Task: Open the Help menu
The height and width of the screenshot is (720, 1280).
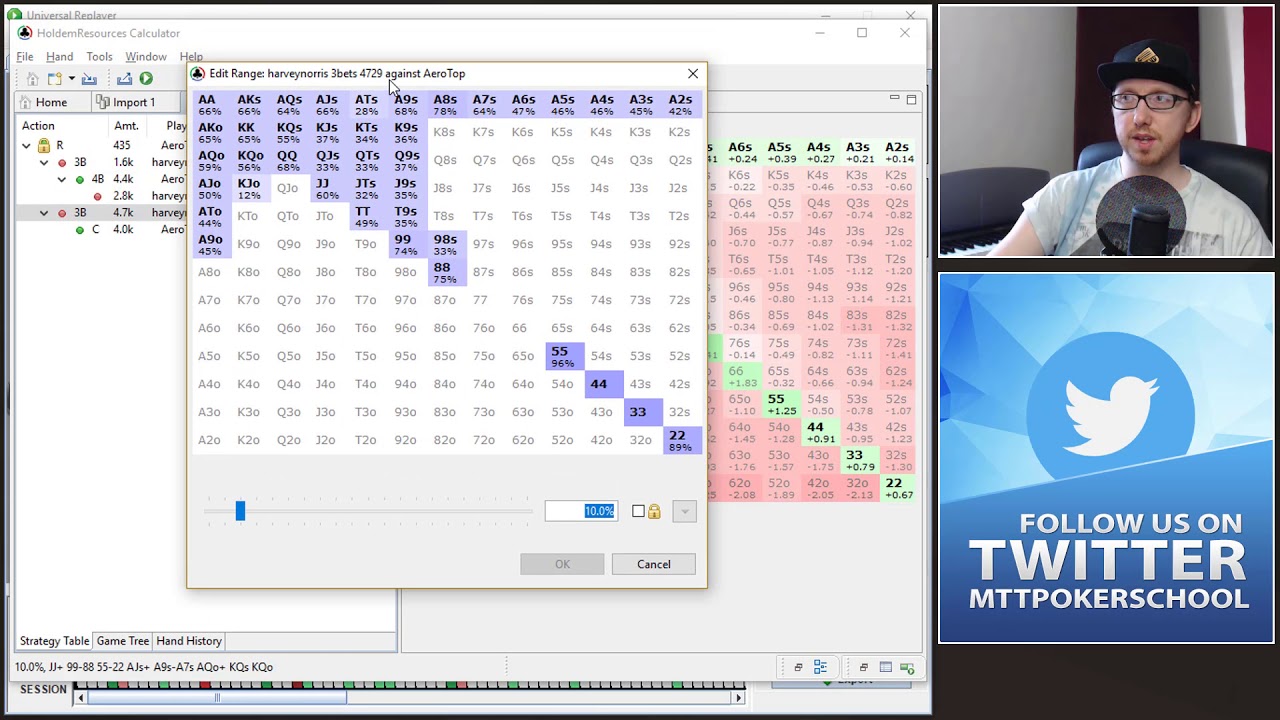Action: pos(191,57)
